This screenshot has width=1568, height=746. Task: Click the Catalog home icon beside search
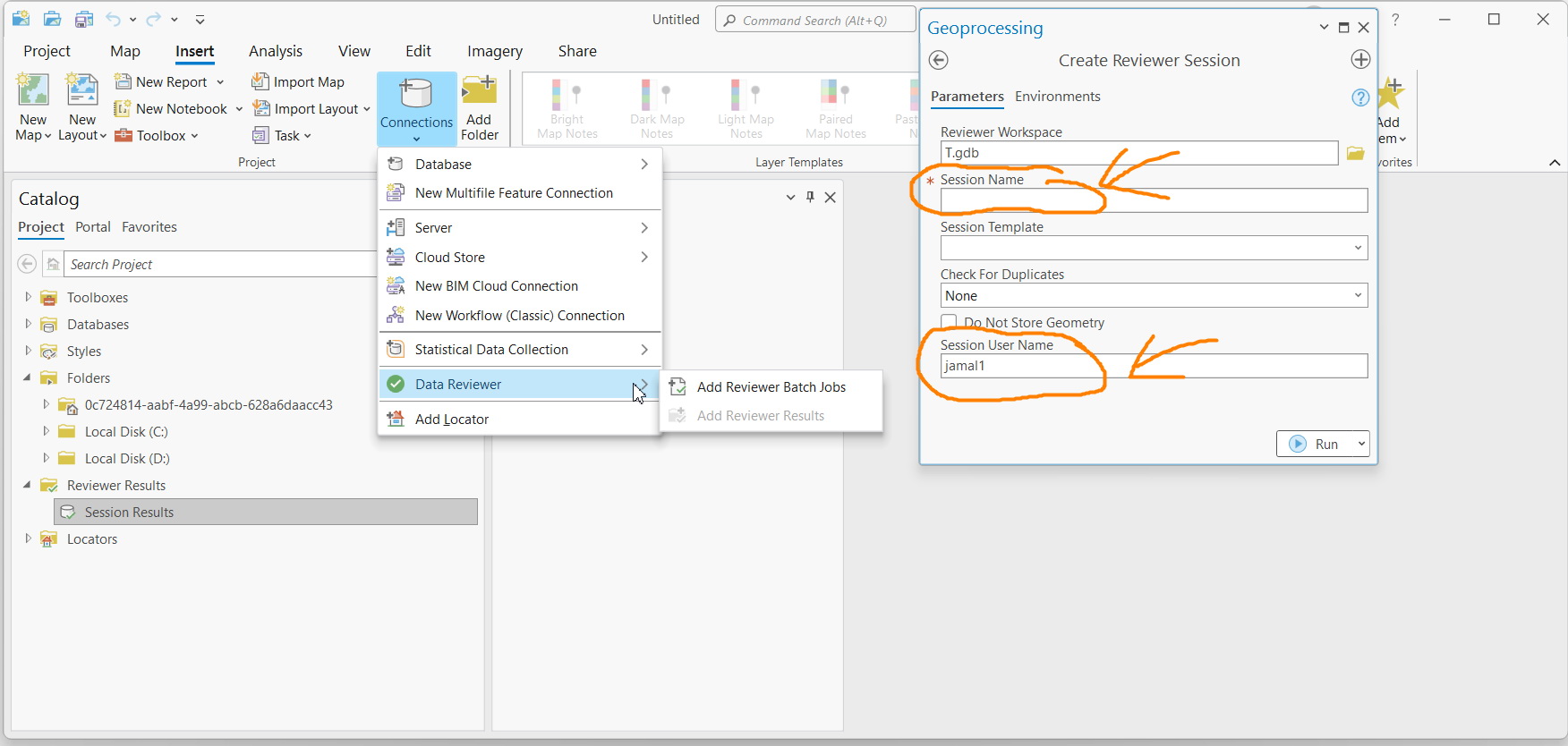tap(54, 264)
